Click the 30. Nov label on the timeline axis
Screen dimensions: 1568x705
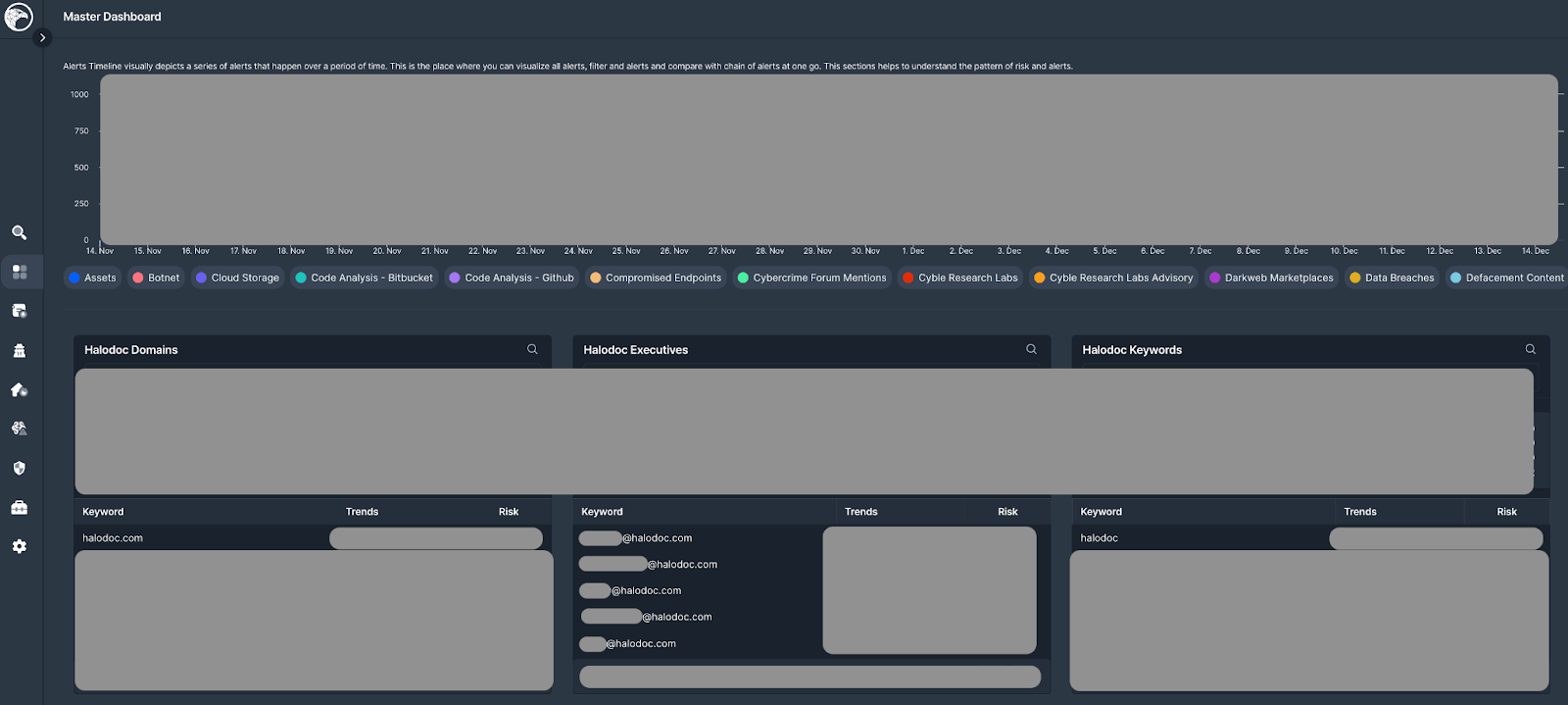865,251
